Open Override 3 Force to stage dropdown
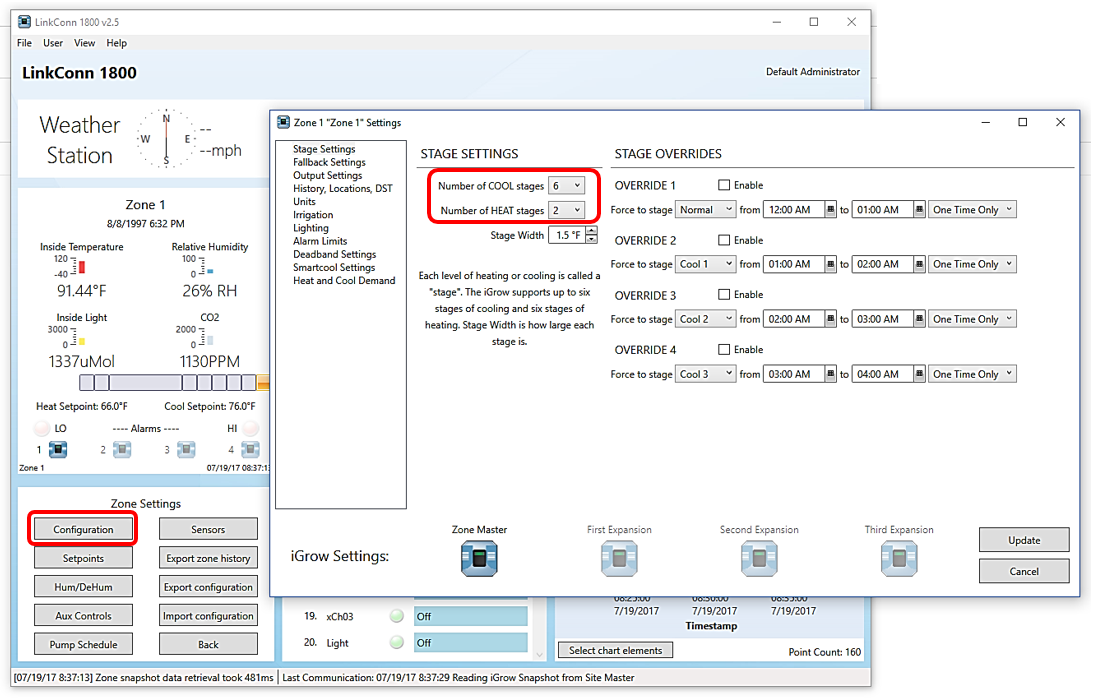Image resolution: width=1093 pixels, height=698 pixels. pyautogui.click(x=705, y=319)
